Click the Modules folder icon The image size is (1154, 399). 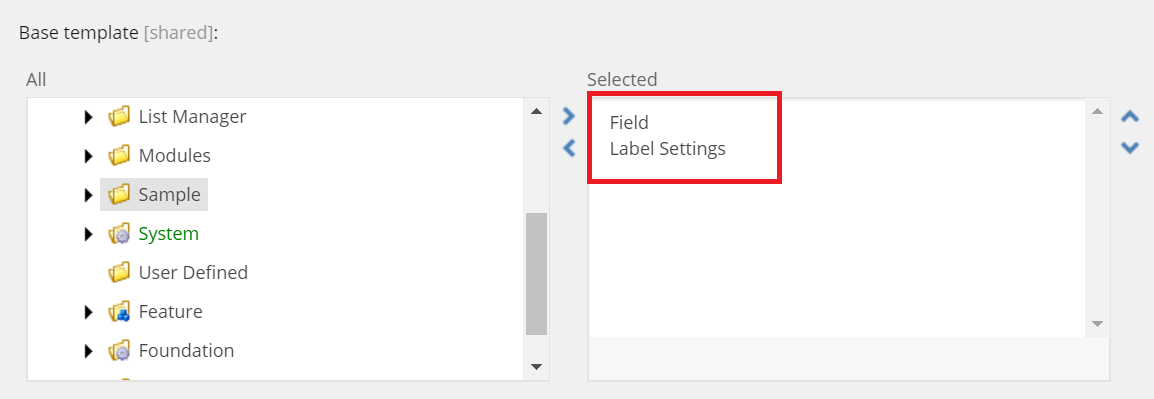pyautogui.click(x=118, y=155)
